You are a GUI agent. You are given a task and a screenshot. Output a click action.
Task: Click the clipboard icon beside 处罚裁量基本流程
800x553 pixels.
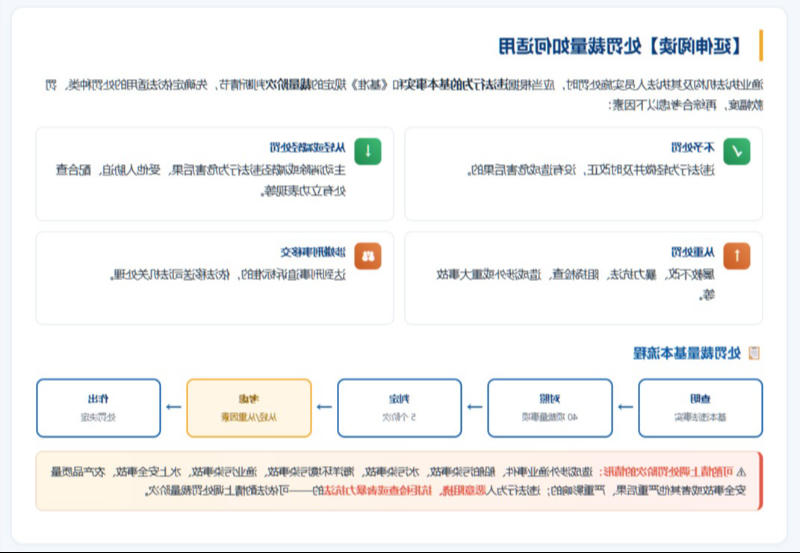(x=754, y=353)
